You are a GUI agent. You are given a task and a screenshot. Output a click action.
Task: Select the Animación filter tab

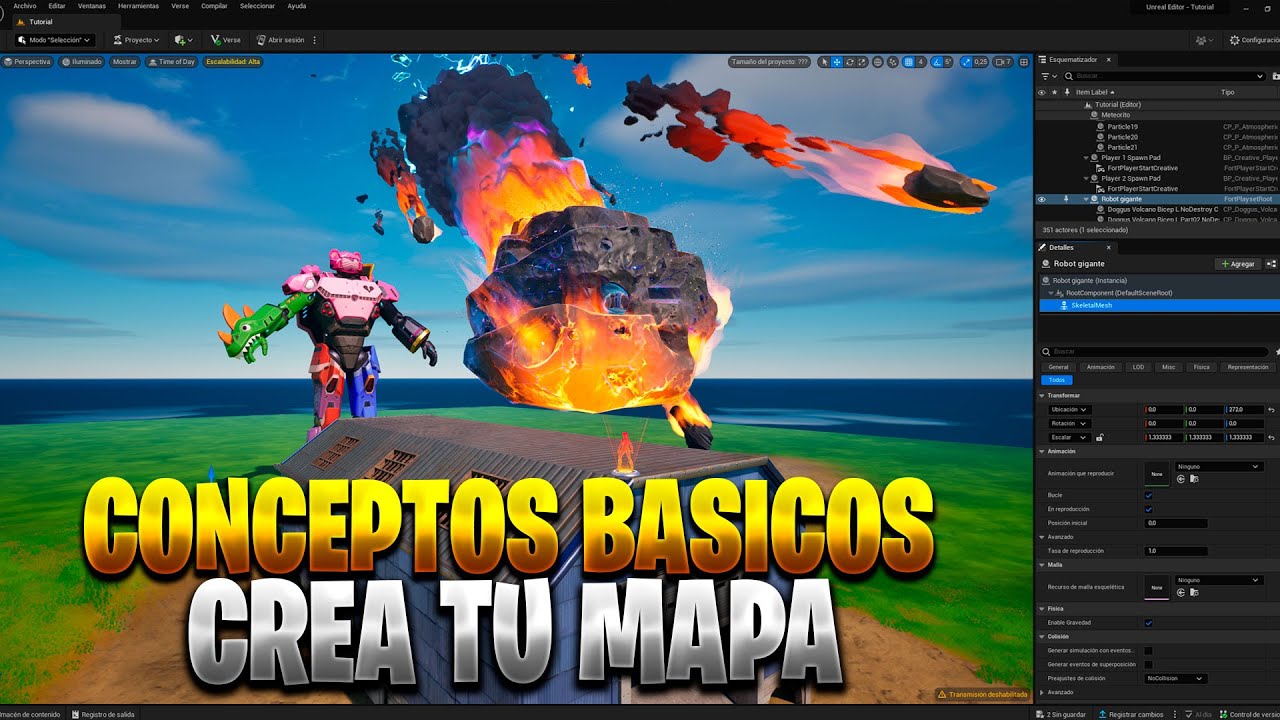pyautogui.click(x=1100, y=367)
